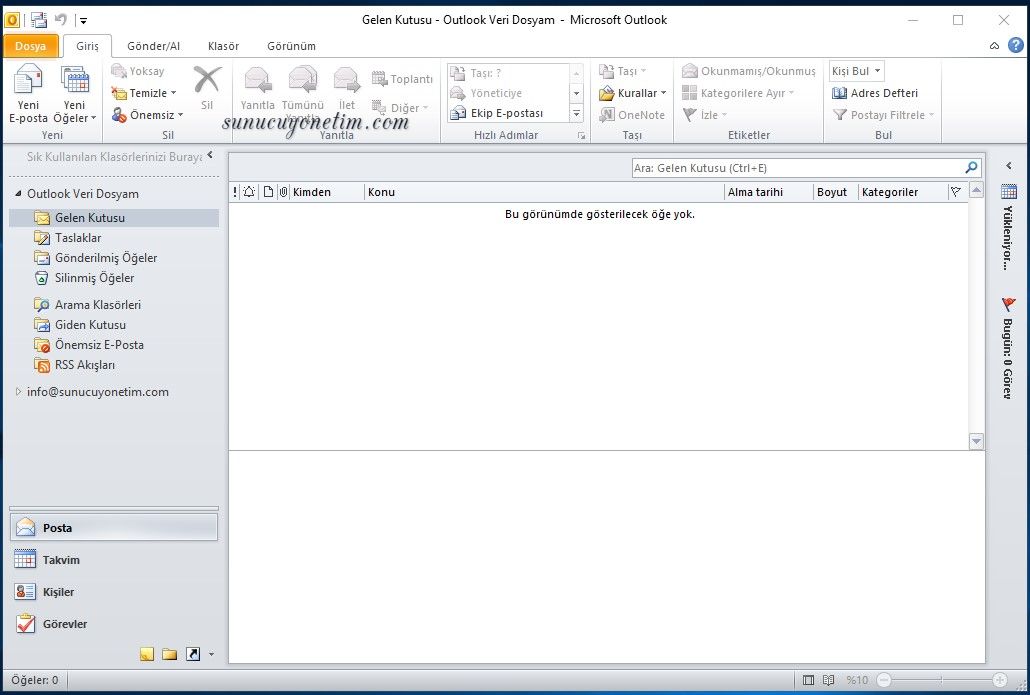This screenshot has height=695, width=1030.
Task: Switch to the Gönder/Al tab
Action: pyautogui.click(x=153, y=46)
